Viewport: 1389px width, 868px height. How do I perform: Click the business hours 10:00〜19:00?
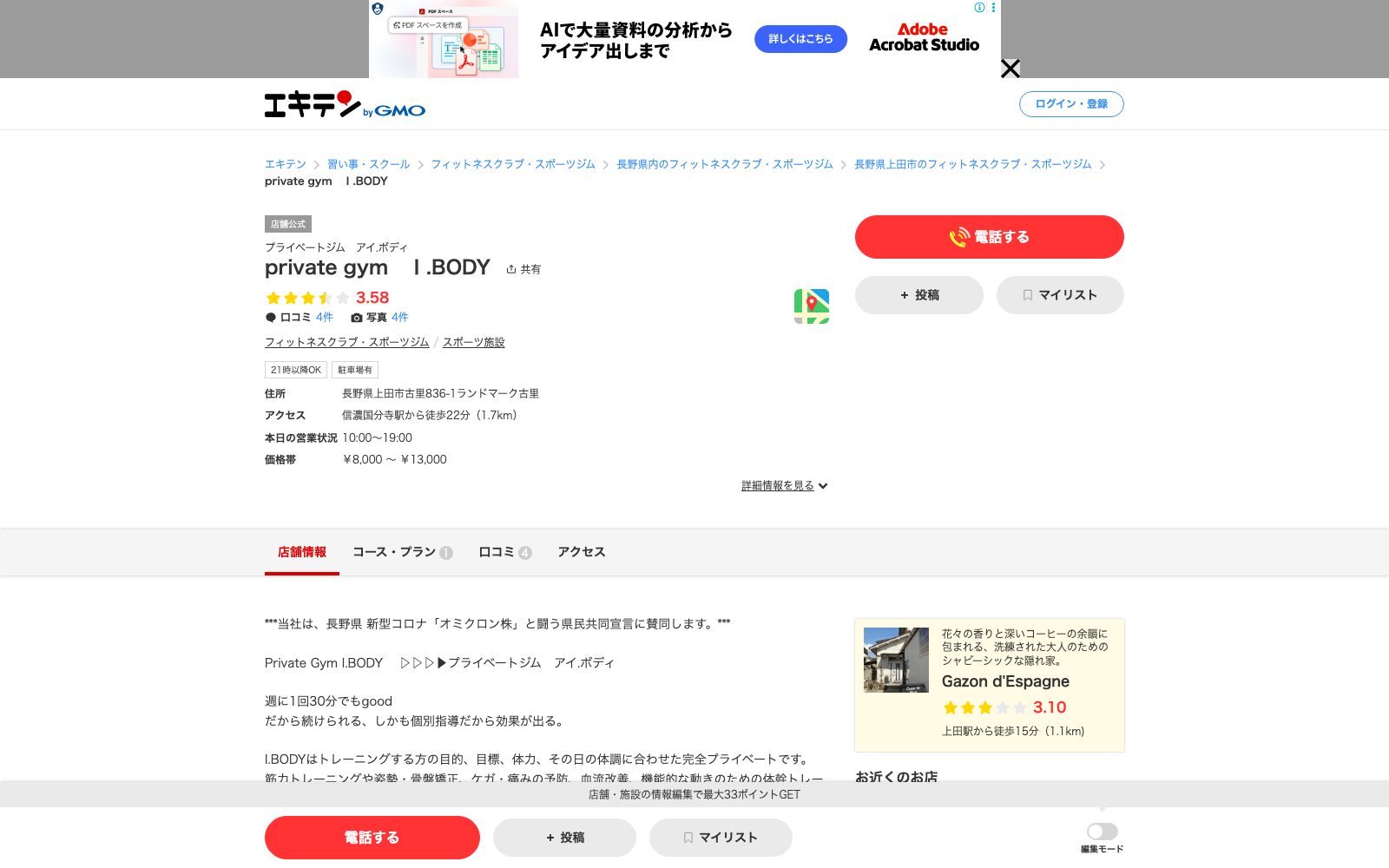[378, 438]
